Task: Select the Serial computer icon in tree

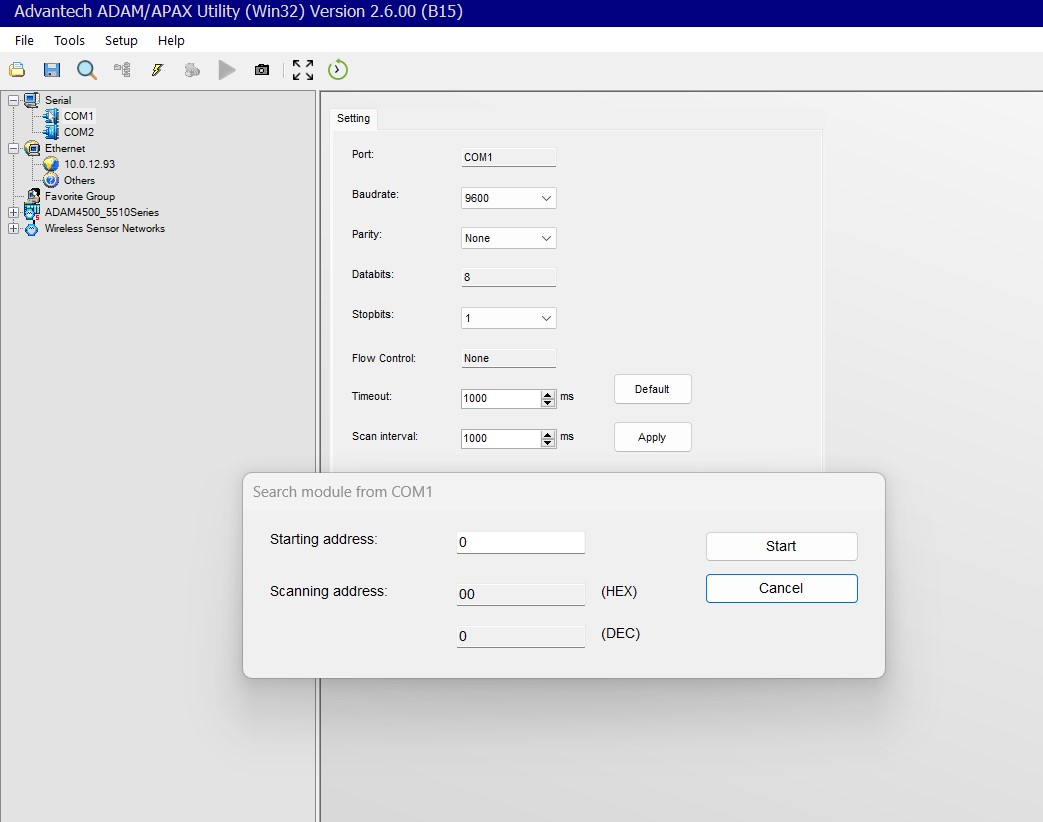Action: [32, 100]
